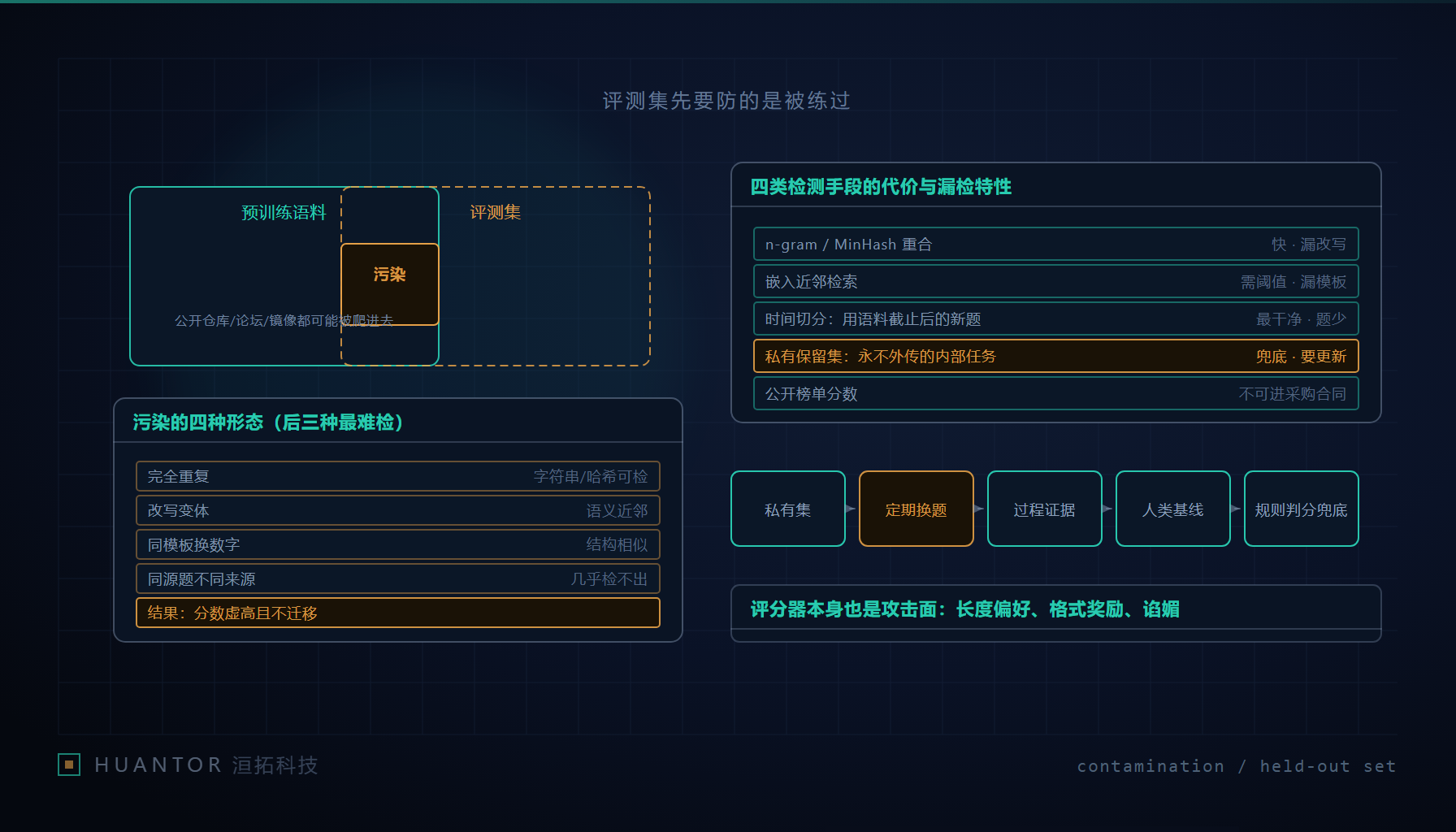Click the slide title 评测集先要防的是被练过
Screen dimensions: 1456x832
click(x=726, y=101)
